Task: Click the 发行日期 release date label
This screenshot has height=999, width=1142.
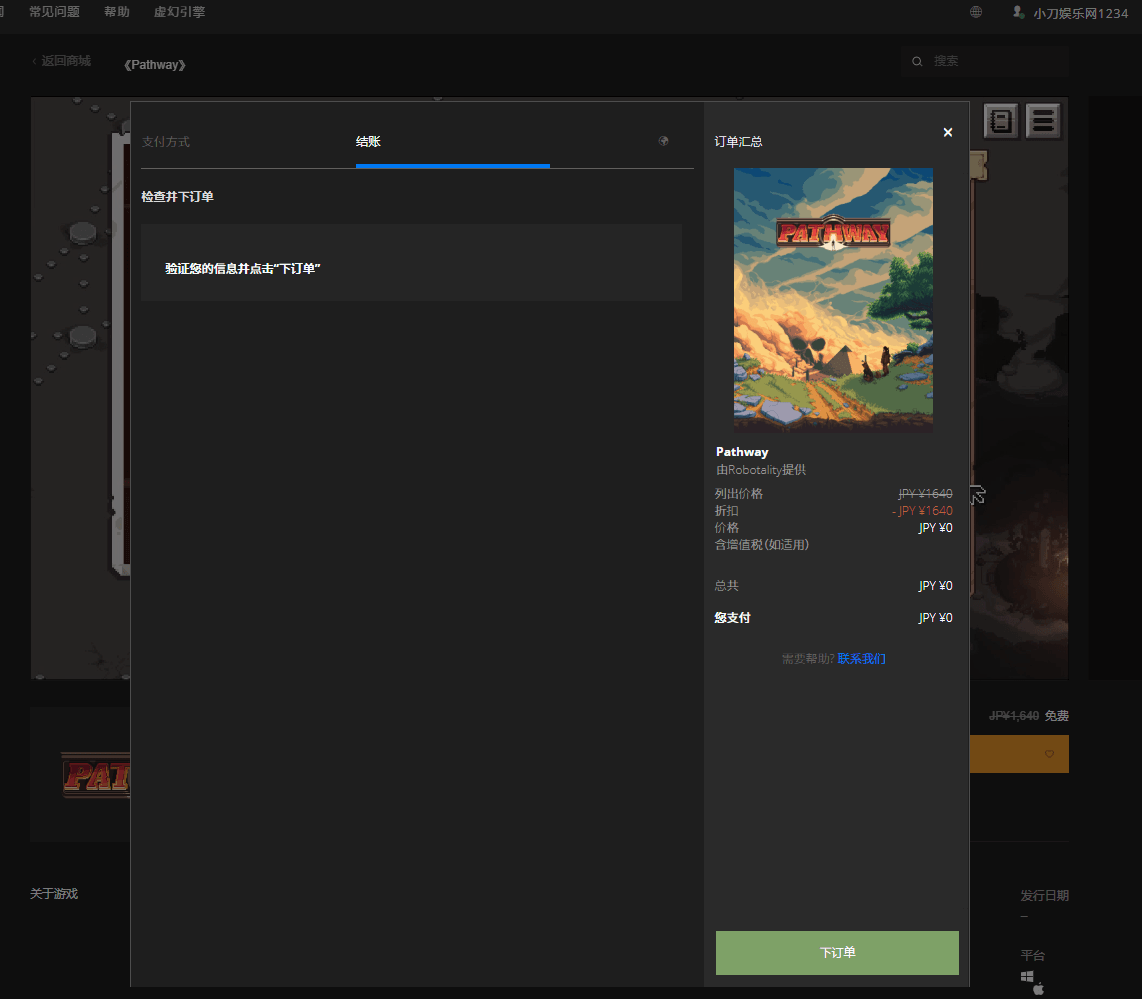Action: [1044, 896]
